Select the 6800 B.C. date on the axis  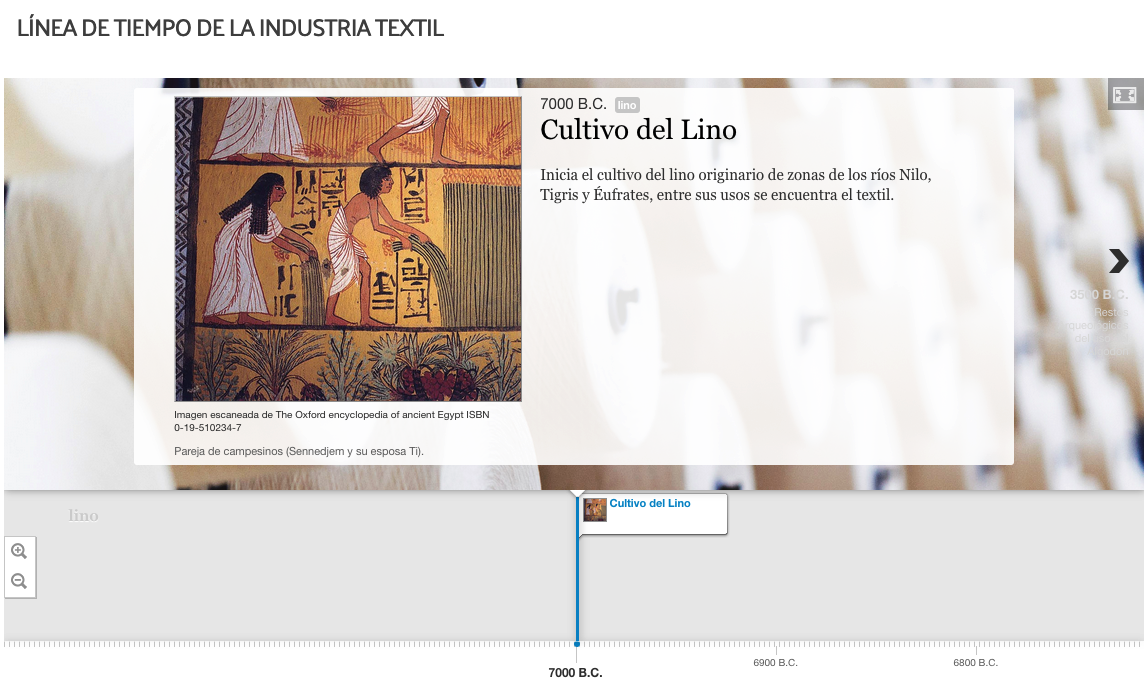click(x=975, y=663)
